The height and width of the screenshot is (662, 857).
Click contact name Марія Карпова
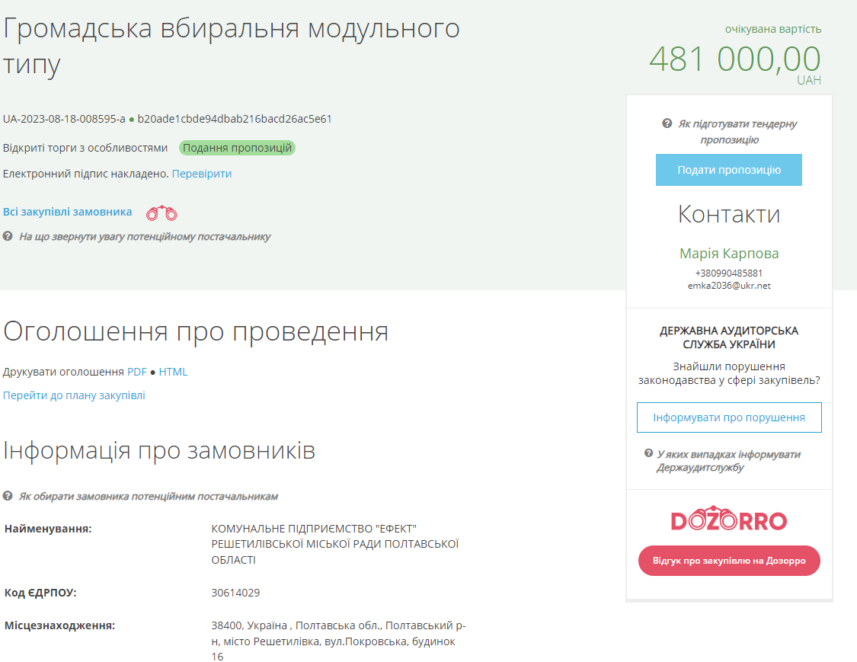(729, 254)
